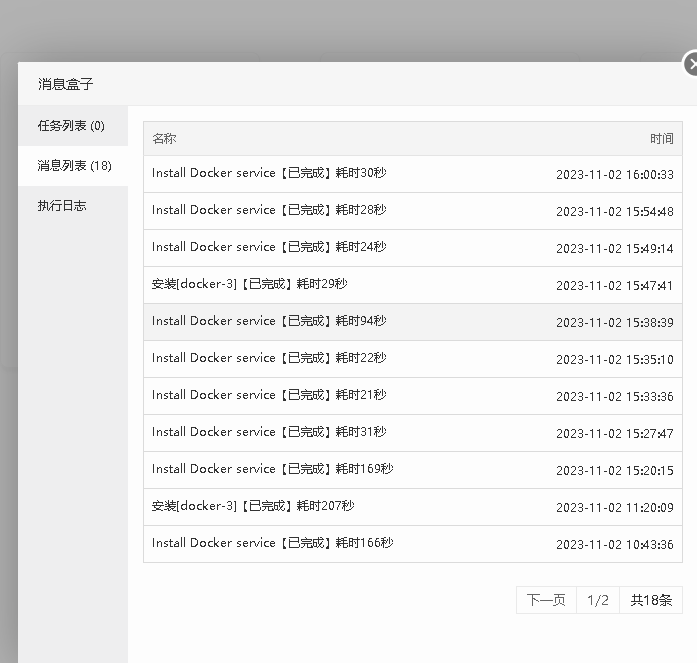Click the 时间 column header
The image size is (697, 663).
[x=662, y=139]
